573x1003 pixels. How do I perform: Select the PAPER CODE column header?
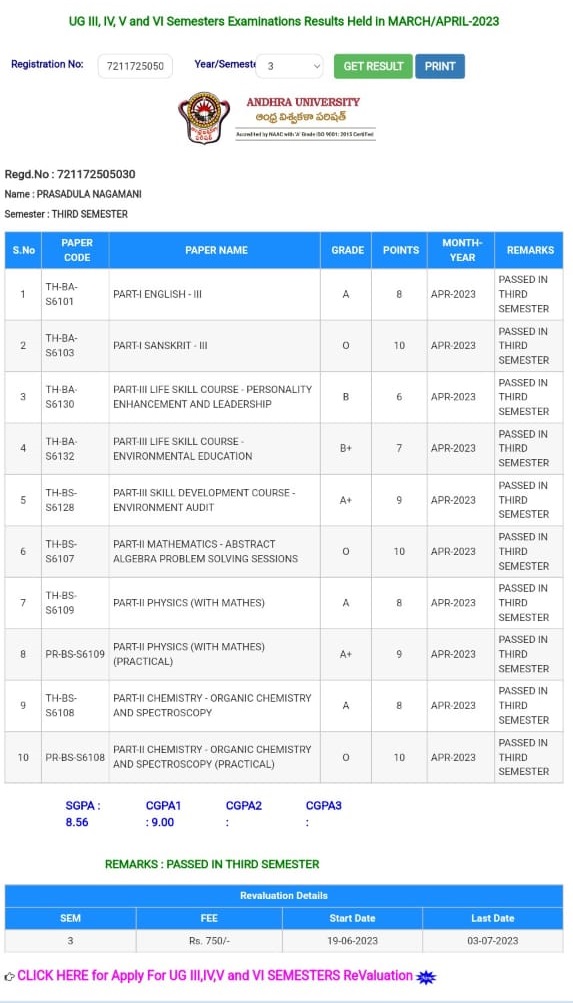(x=77, y=250)
